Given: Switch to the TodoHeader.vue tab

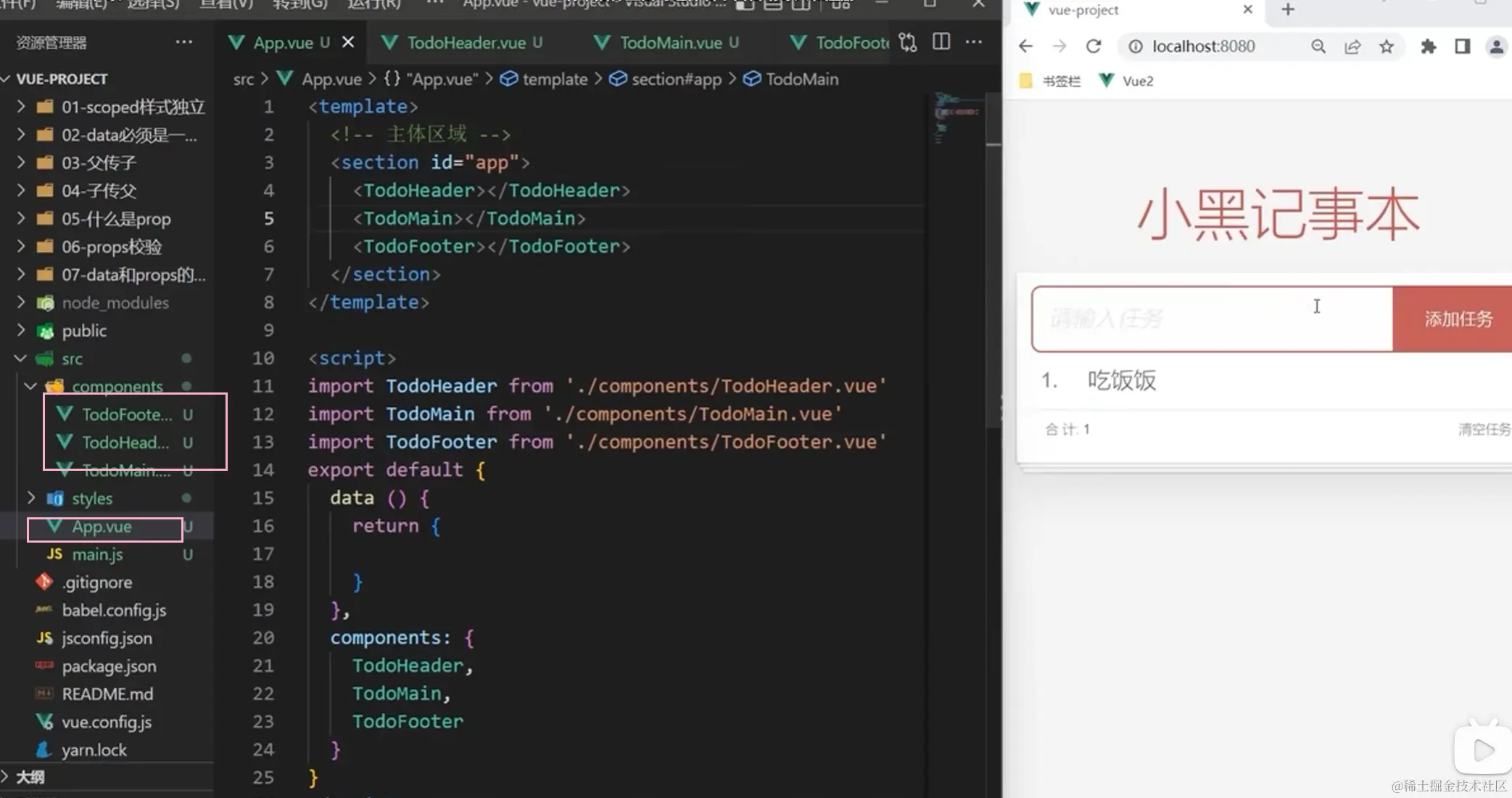Looking at the screenshot, I should pos(466,43).
